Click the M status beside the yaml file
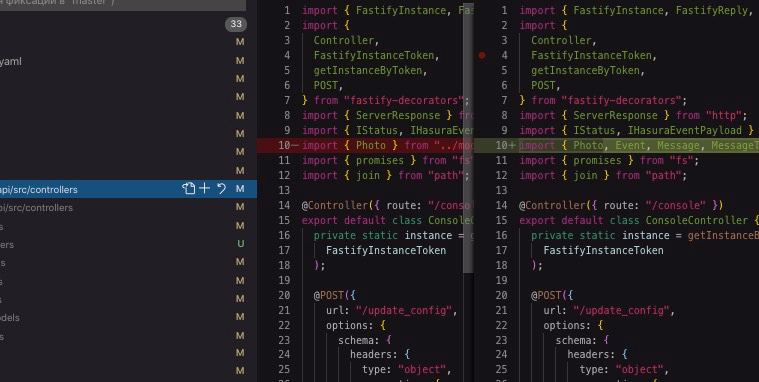The image size is (759, 382). click(x=240, y=61)
